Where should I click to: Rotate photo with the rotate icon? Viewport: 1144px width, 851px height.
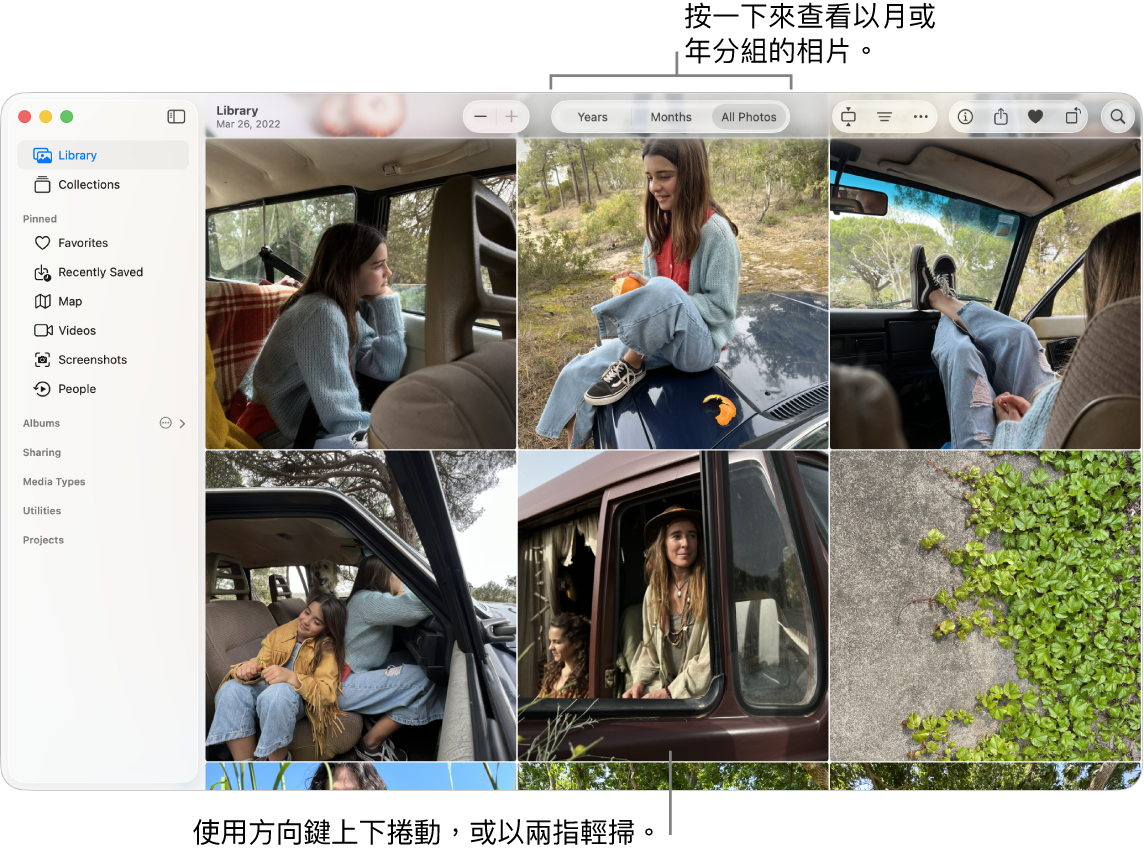pos(1072,116)
